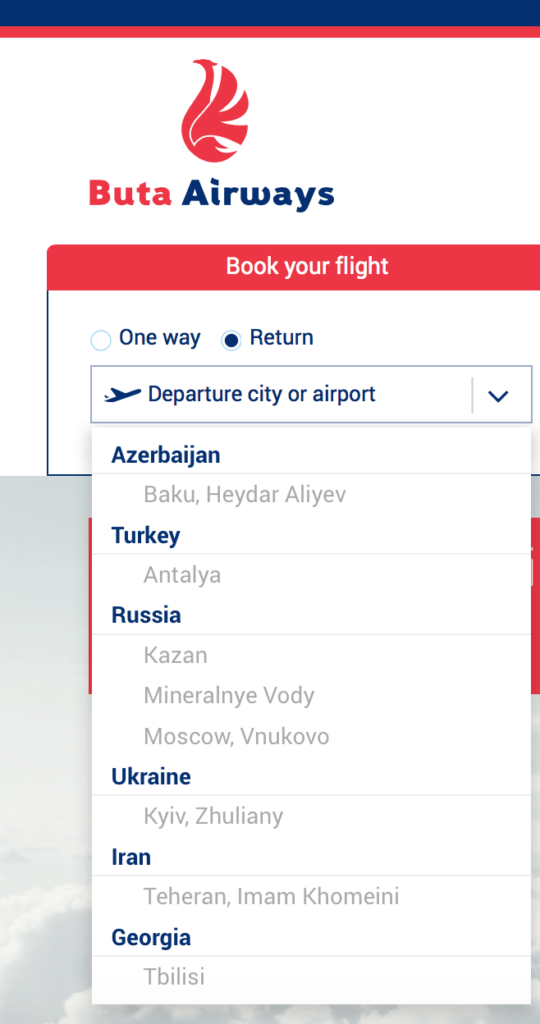Click the Turkey country group header

point(146,536)
